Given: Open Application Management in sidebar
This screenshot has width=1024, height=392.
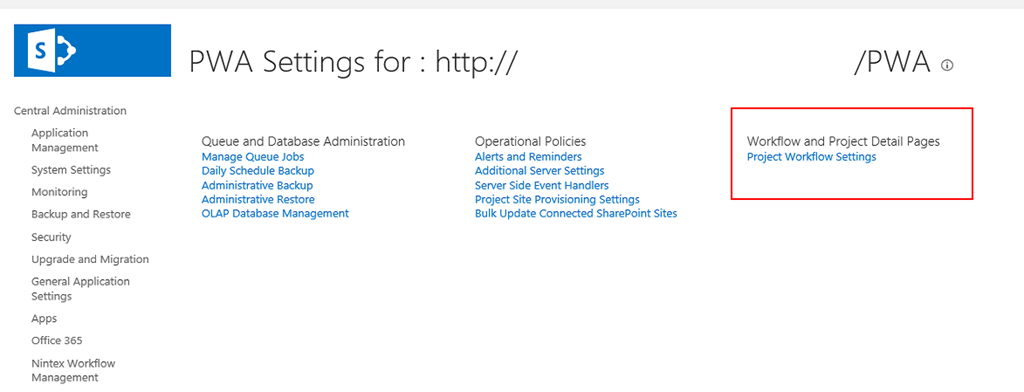Looking at the screenshot, I should (x=65, y=140).
